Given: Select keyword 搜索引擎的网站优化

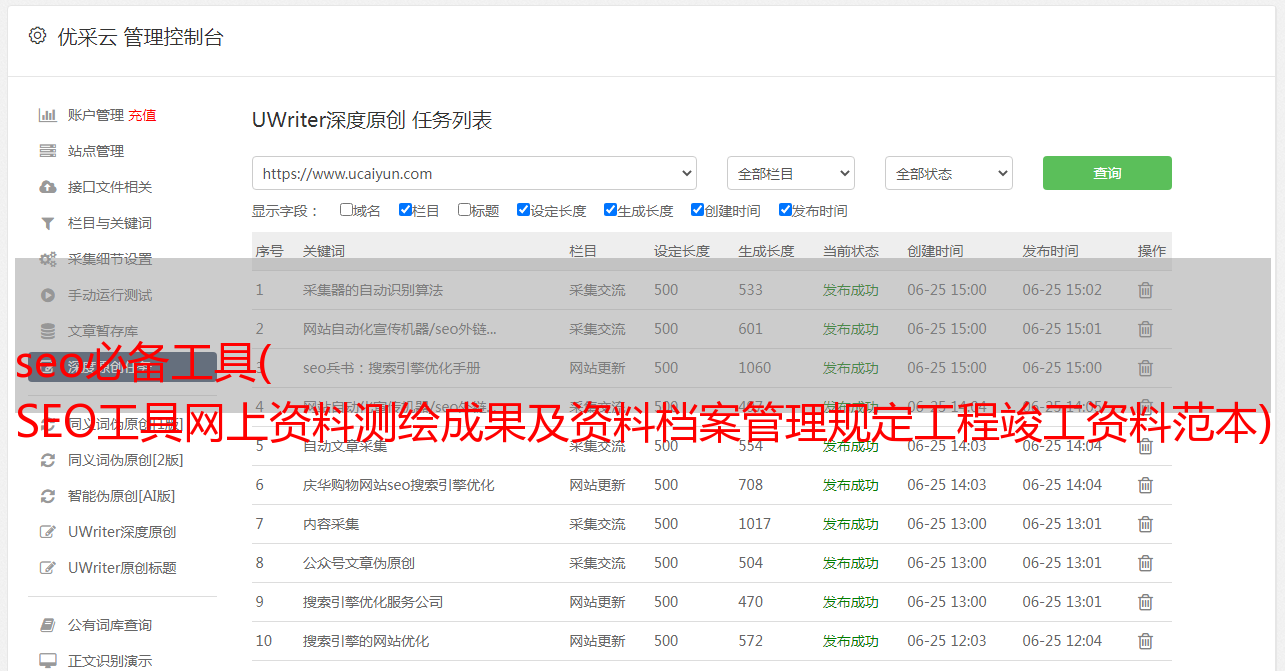Looking at the screenshot, I should coord(366,641).
